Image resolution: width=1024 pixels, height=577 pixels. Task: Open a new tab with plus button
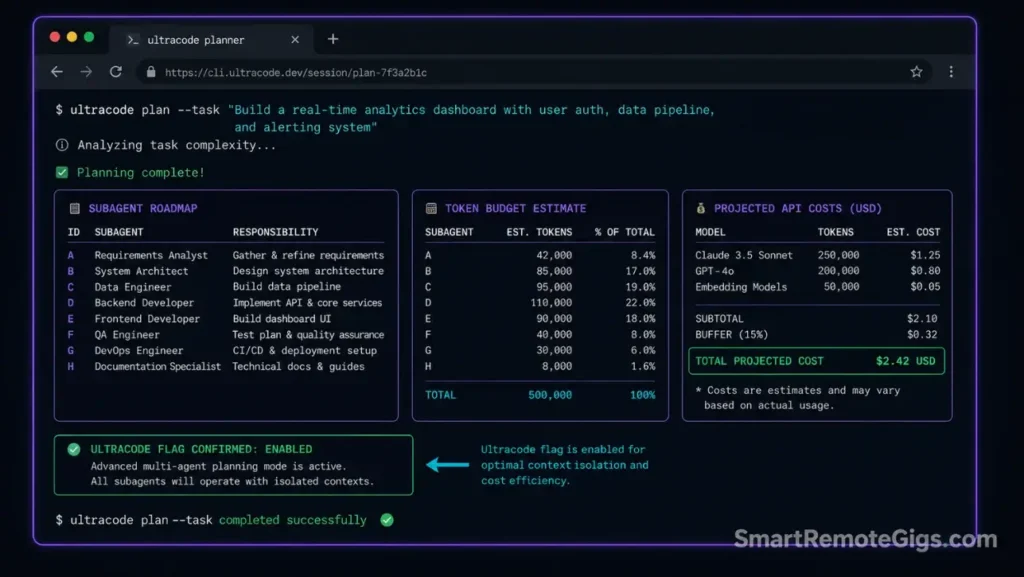[x=333, y=39]
